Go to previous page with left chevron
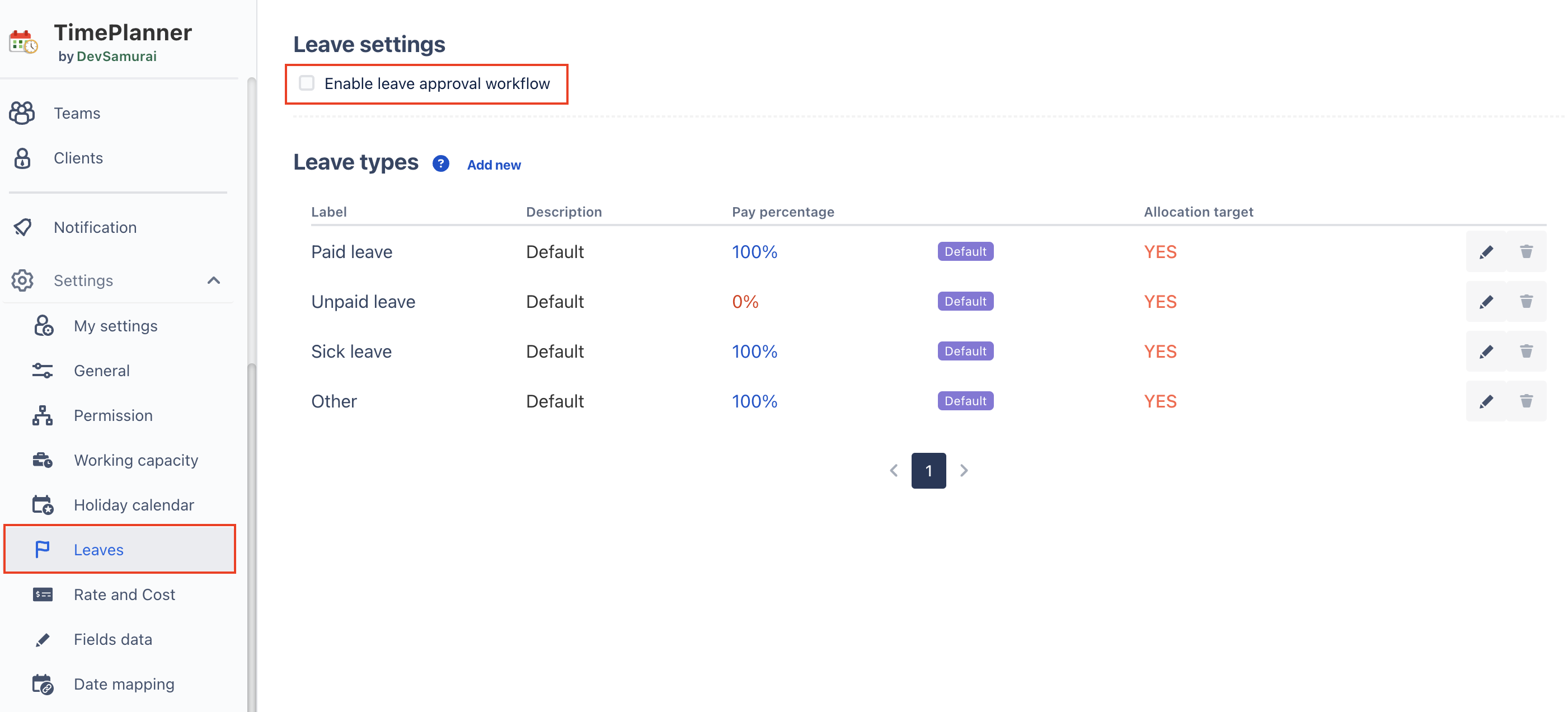Screen dimensions: 1568x712 [x=893, y=470]
